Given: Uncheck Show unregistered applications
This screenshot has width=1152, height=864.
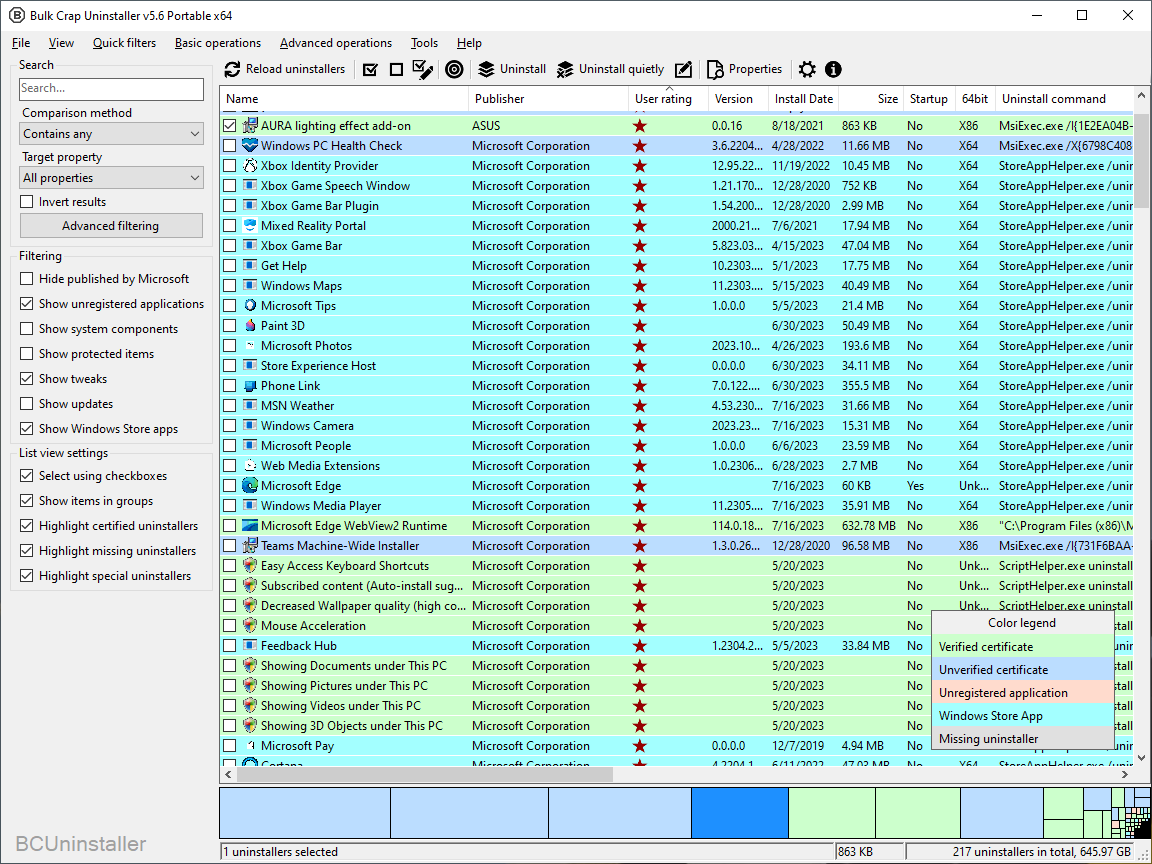Looking at the screenshot, I should 27,303.
